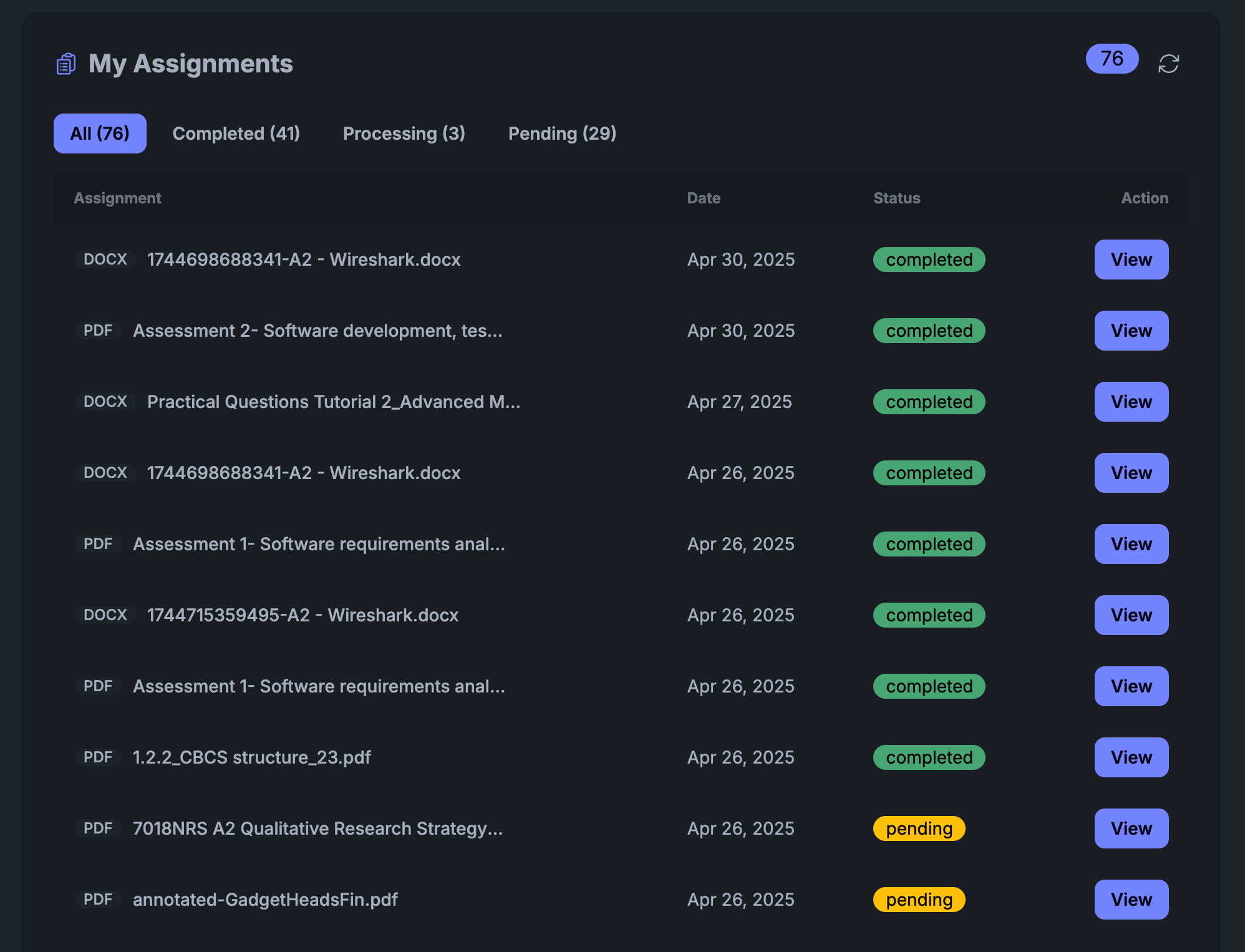Image resolution: width=1245 pixels, height=952 pixels.
Task: Switch to the Completed (41) tab
Action: pyautogui.click(x=236, y=134)
